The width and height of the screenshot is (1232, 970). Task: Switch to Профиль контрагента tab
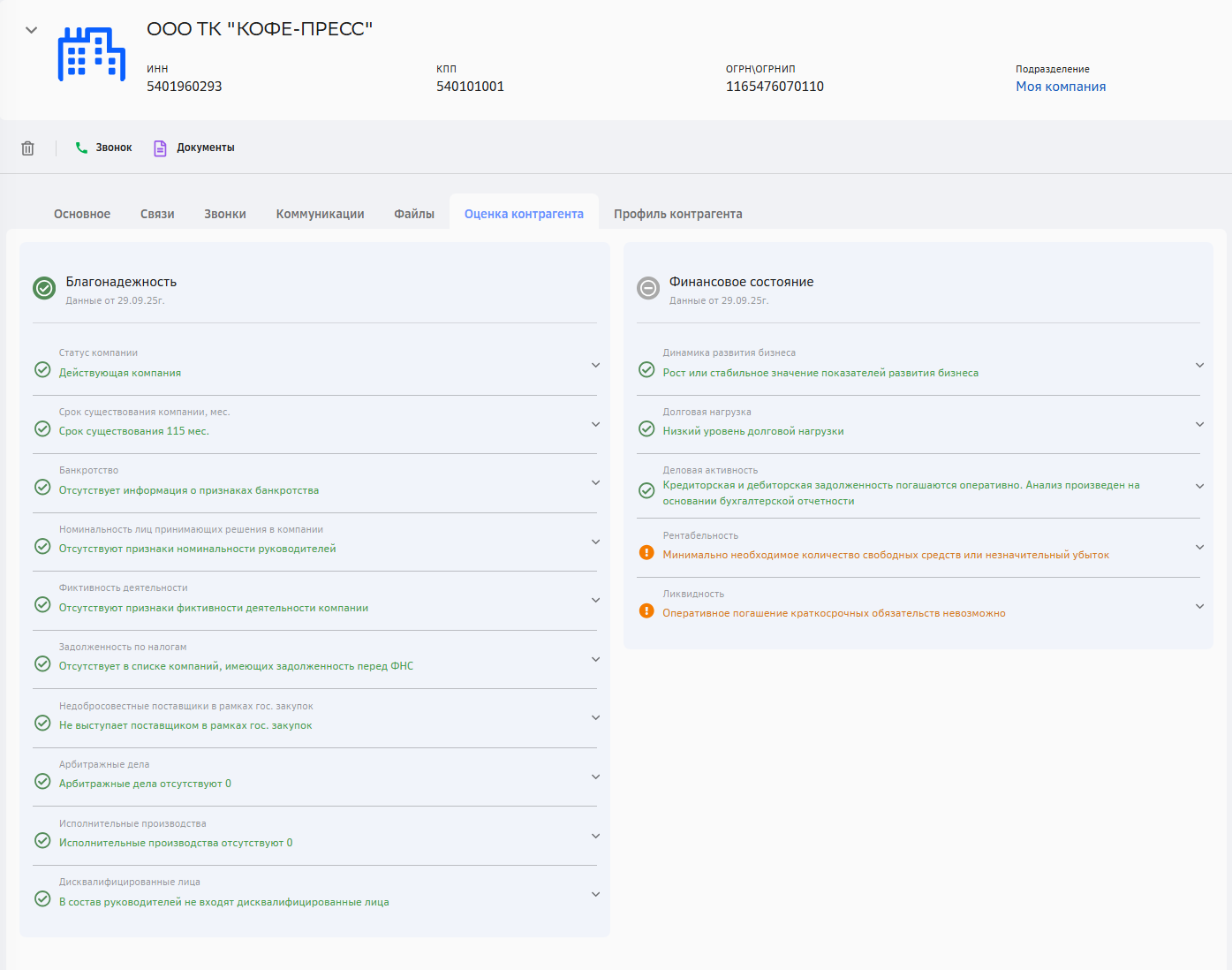[678, 214]
